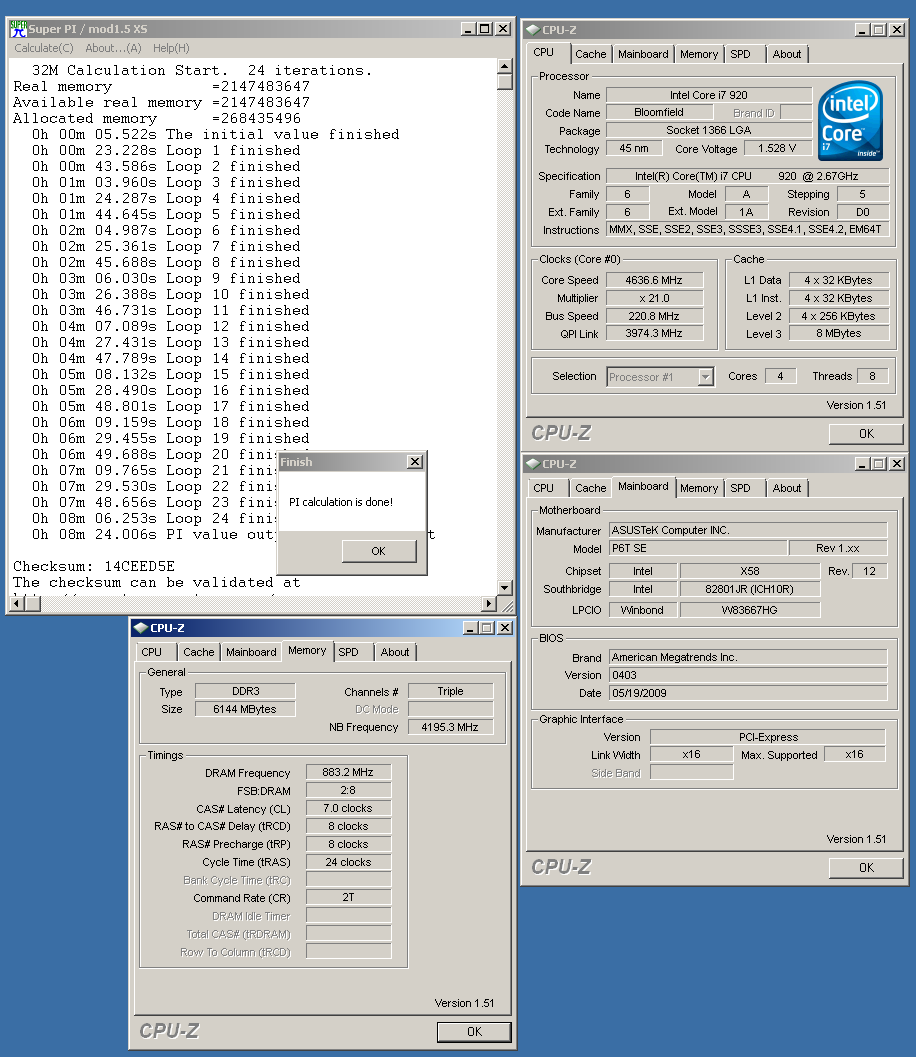Screen dimensions: 916x1057
Task: Open About...(A) menu in Super PI
Action: [113, 49]
